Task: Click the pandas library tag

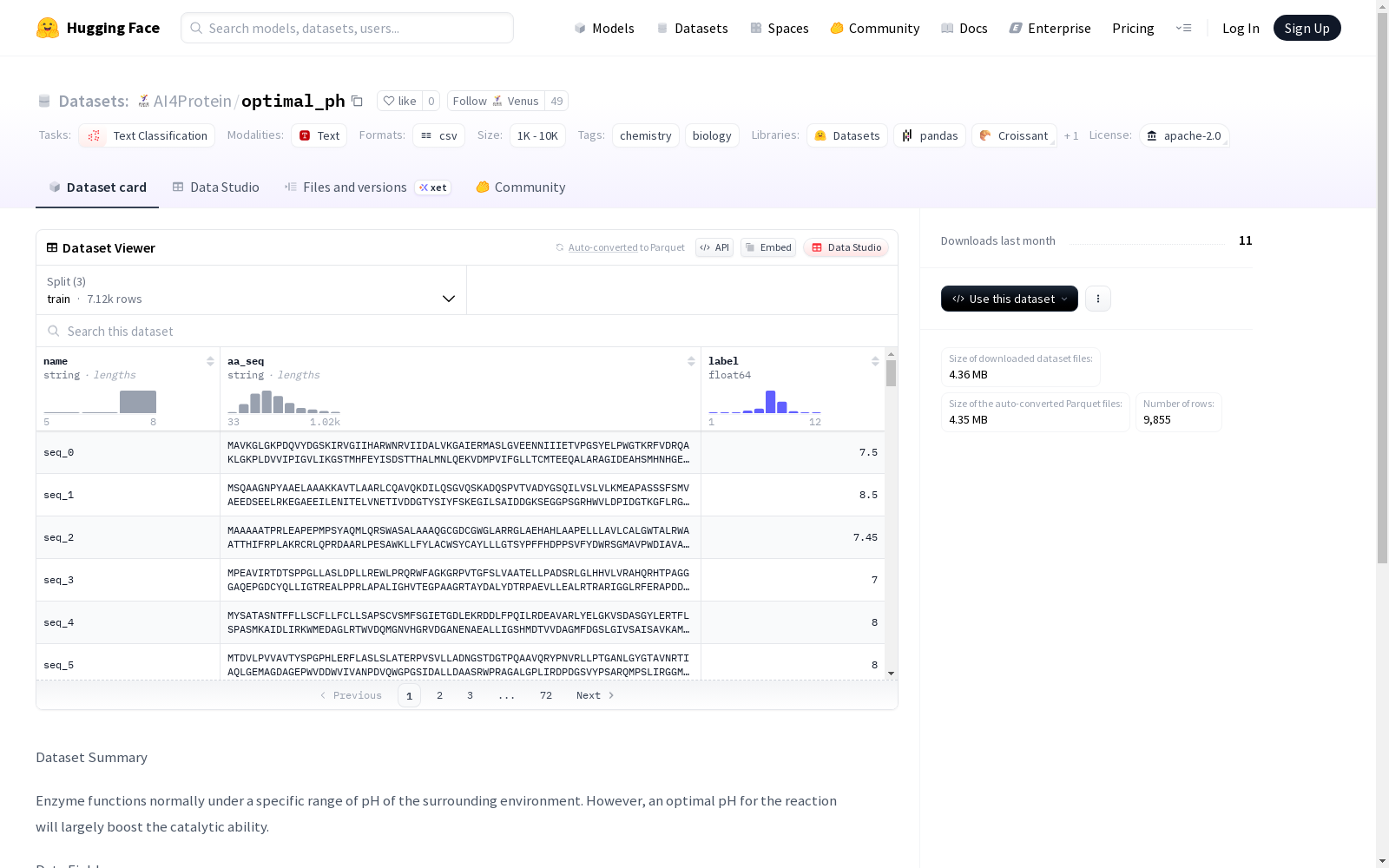Action: (930, 135)
